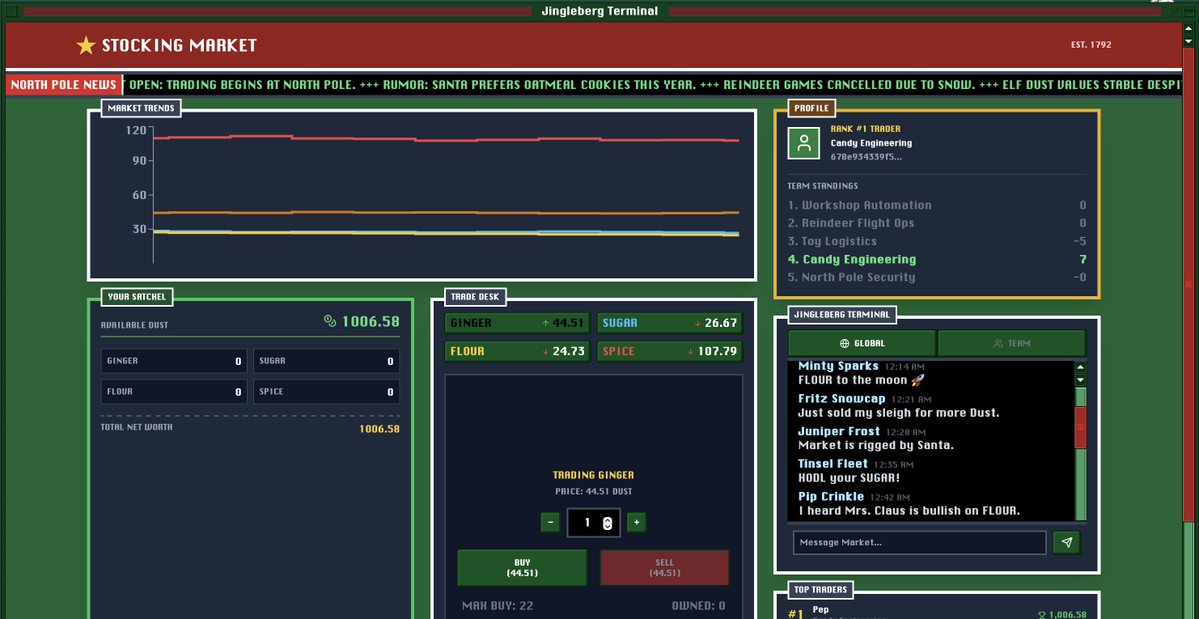The height and width of the screenshot is (619, 1199).
Task: Increase trade quantity with the plus button
Action: coord(636,523)
